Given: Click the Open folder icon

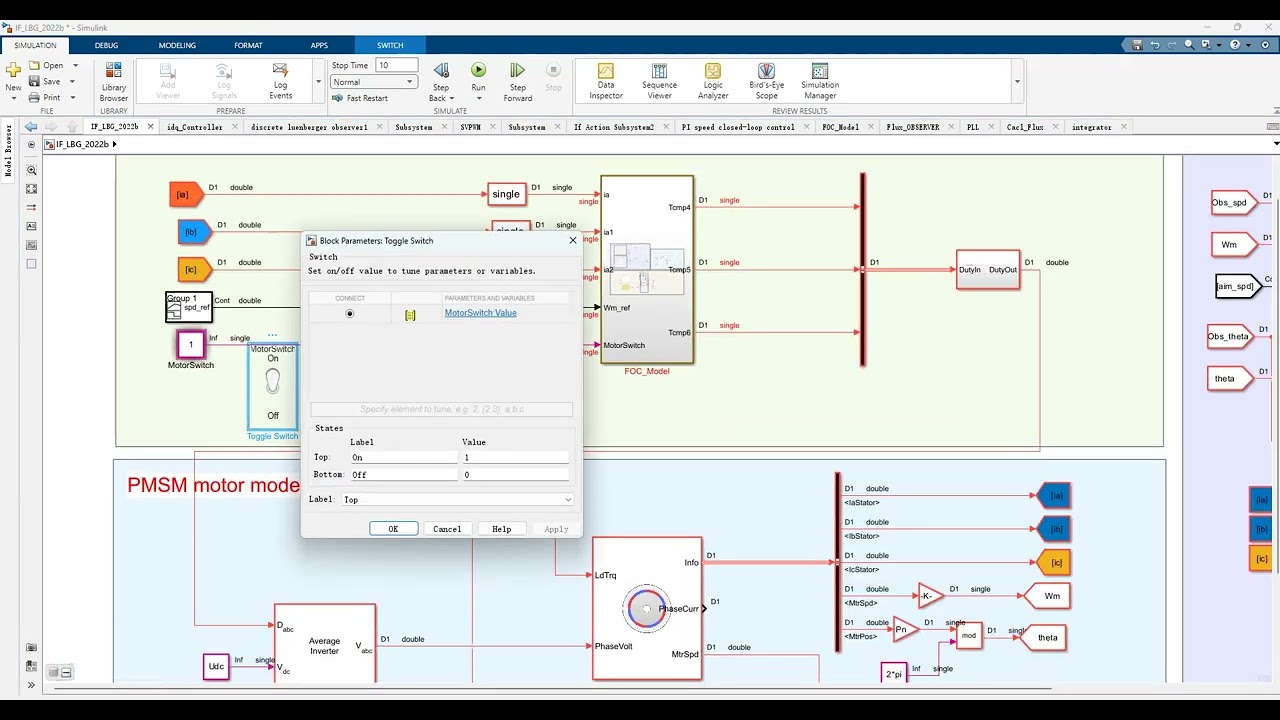Looking at the screenshot, I should tap(34, 65).
